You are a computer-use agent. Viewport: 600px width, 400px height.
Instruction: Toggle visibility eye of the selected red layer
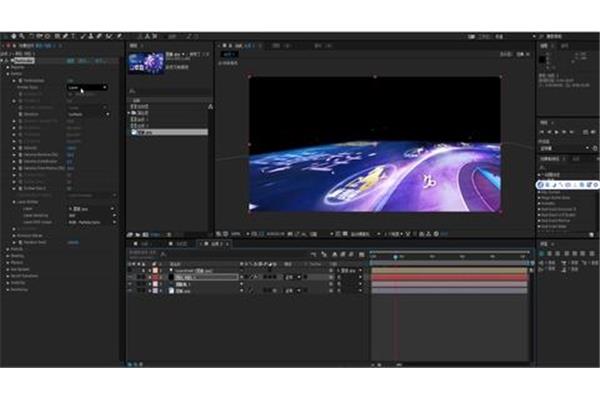point(130,277)
